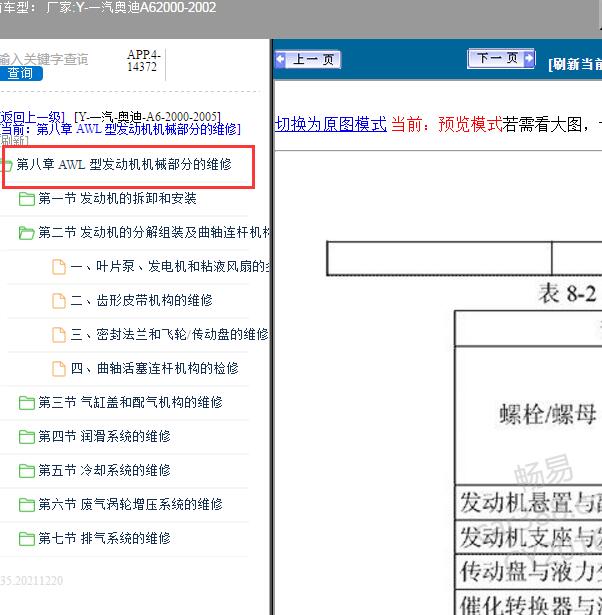Open 一、叶片泵、发电机和粘液风扇 page
This screenshot has height=615, width=602.
[x=170, y=267]
